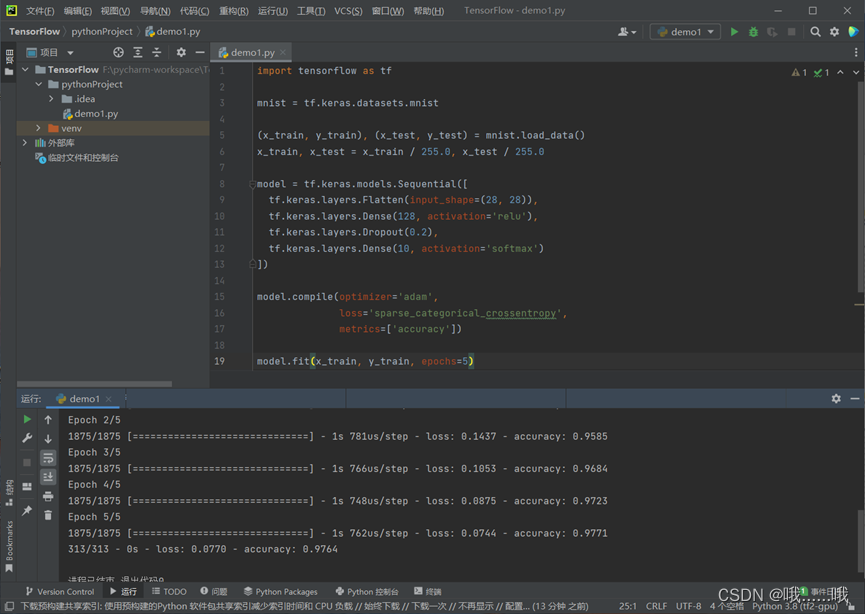Open the VCS(S) menu
The image size is (865, 614).
click(x=348, y=11)
